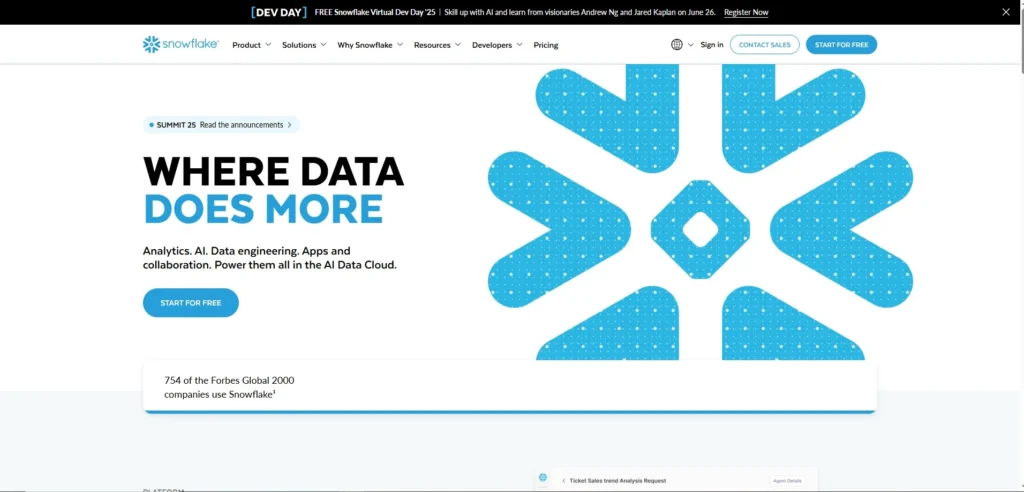Click the Snowflake logo in the navbar
This screenshot has width=1024, height=492.
point(180,44)
